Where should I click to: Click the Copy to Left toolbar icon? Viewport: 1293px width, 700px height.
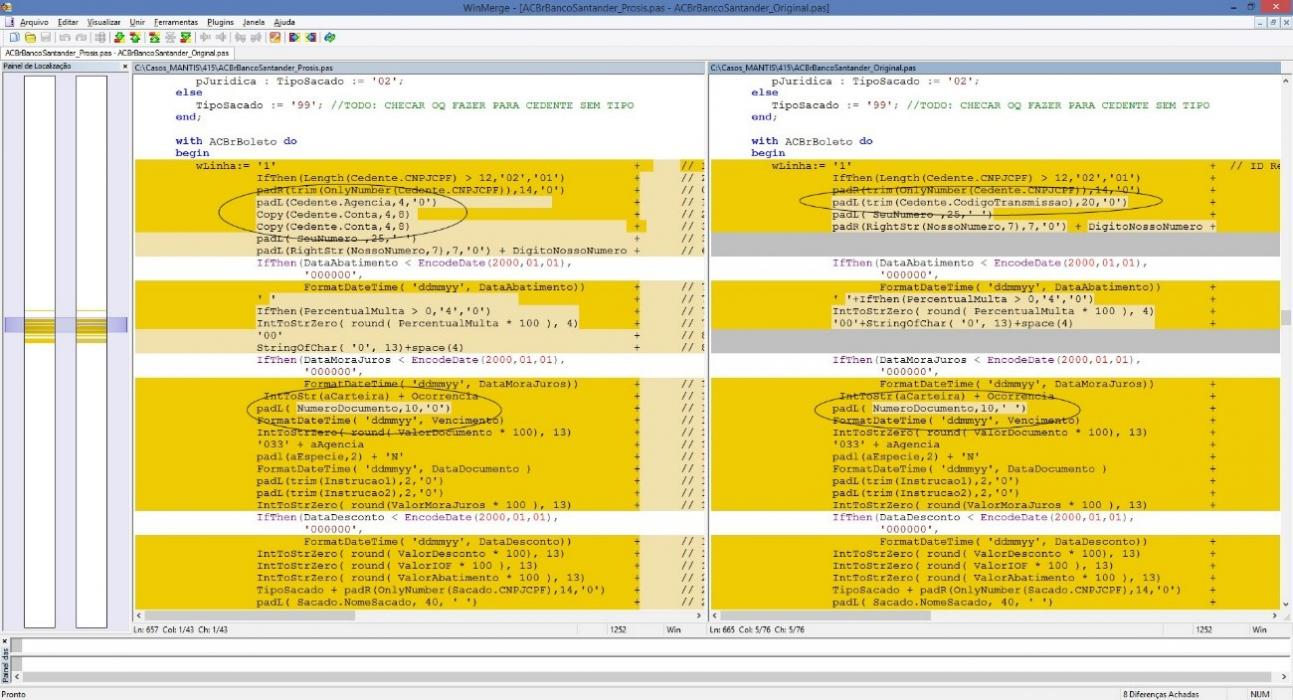pyautogui.click(x=221, y=37)
